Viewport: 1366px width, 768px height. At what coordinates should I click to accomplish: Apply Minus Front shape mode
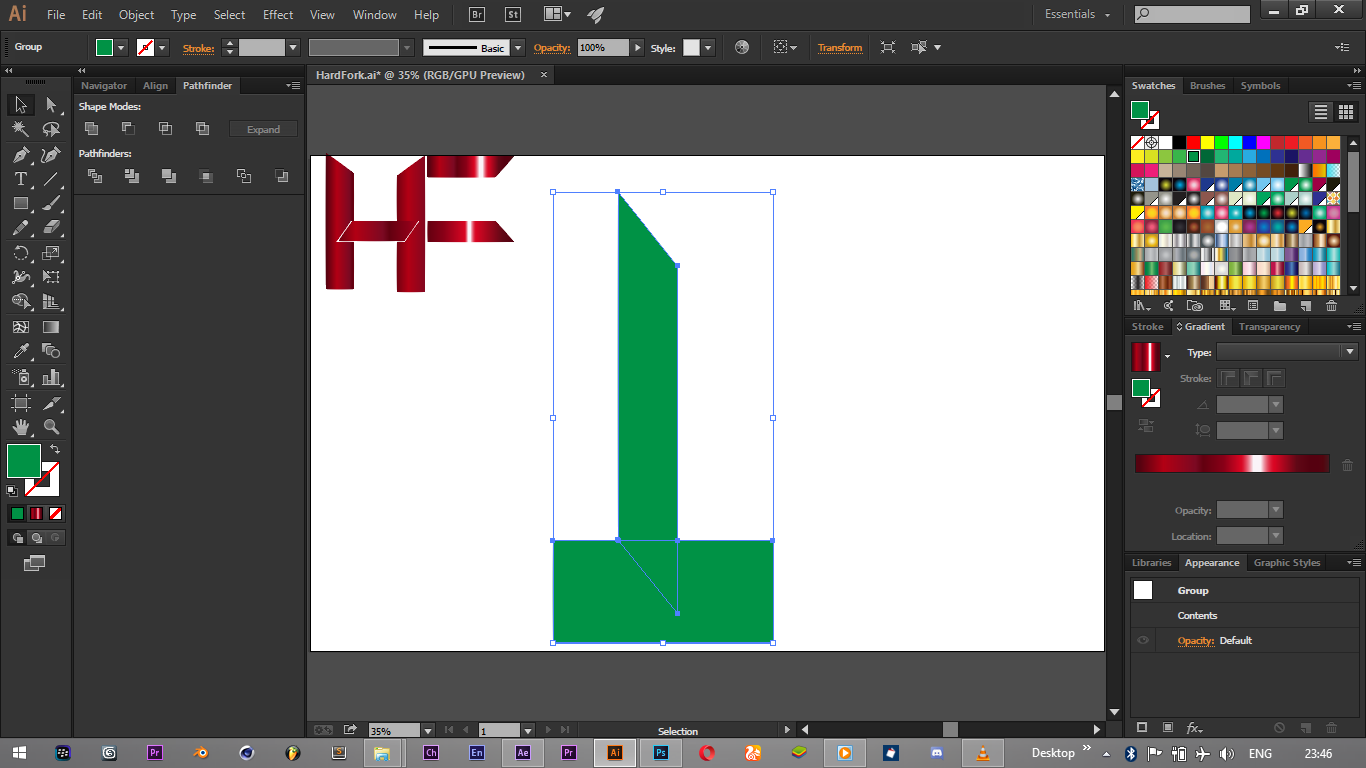tap(128, 128)
